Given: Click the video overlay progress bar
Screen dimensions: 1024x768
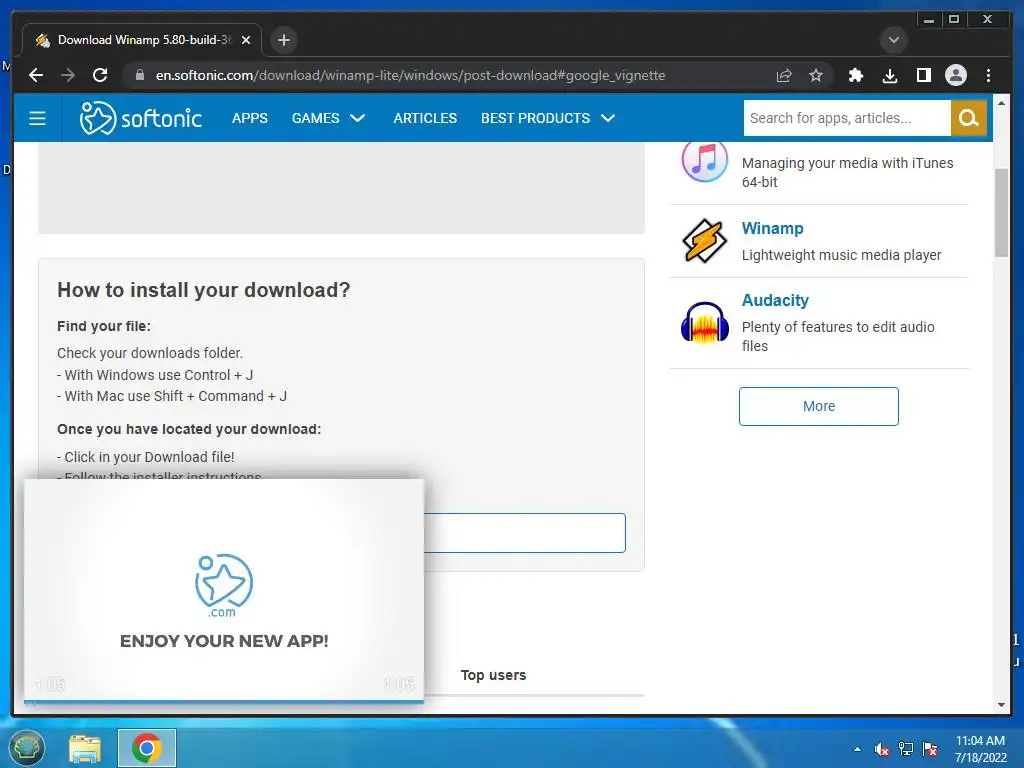Looking at the screenshot, I should [x=223, y=702].
